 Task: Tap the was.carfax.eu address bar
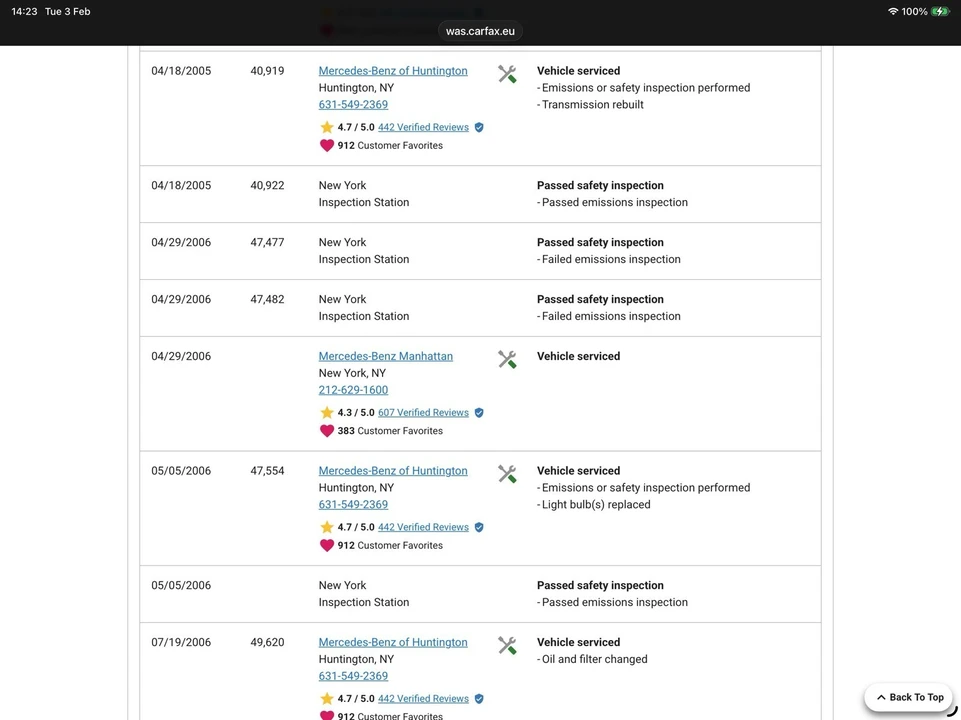[480, 31]
